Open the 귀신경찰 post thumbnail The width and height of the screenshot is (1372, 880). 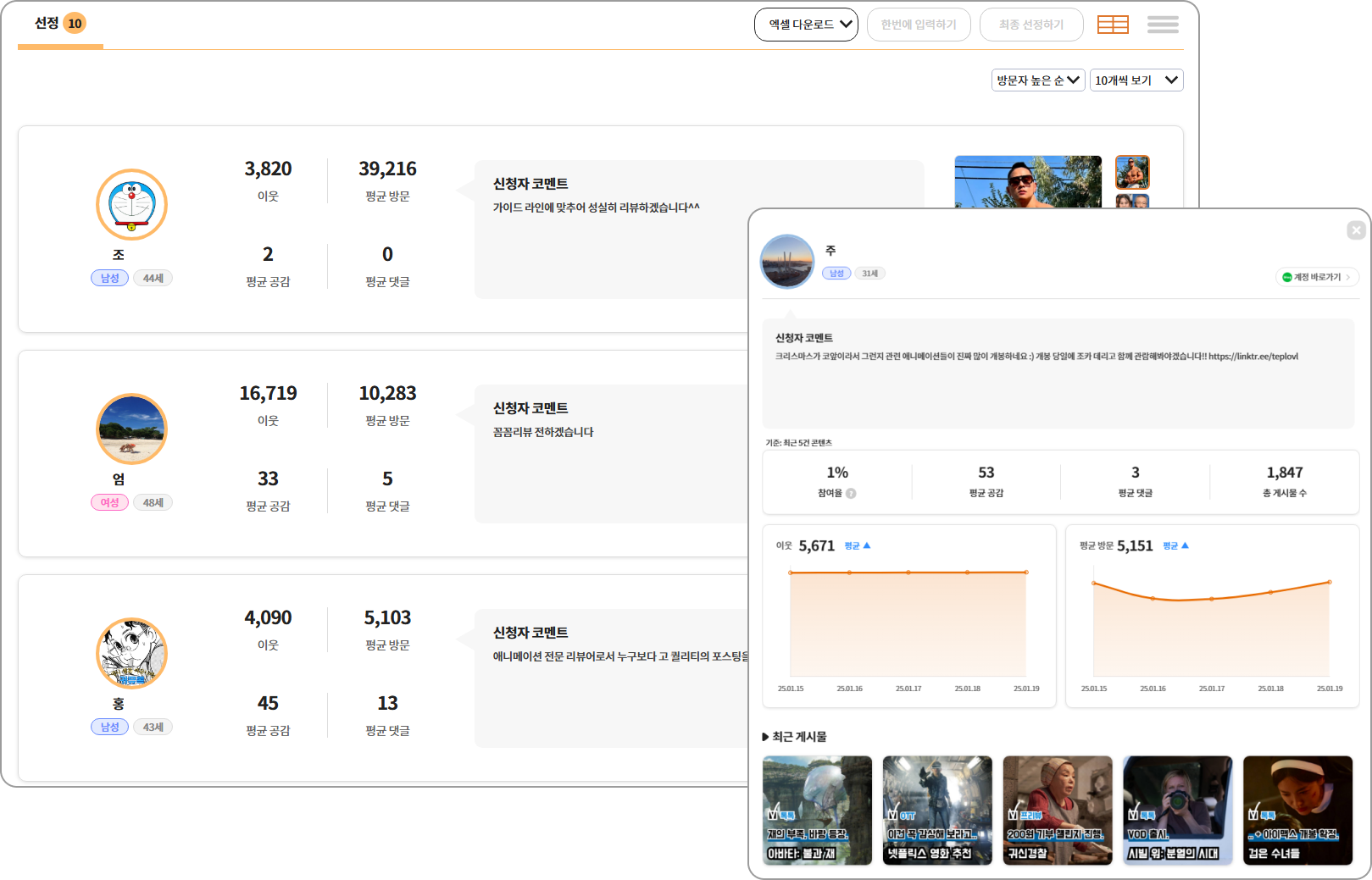click(x=1057, y=811)
